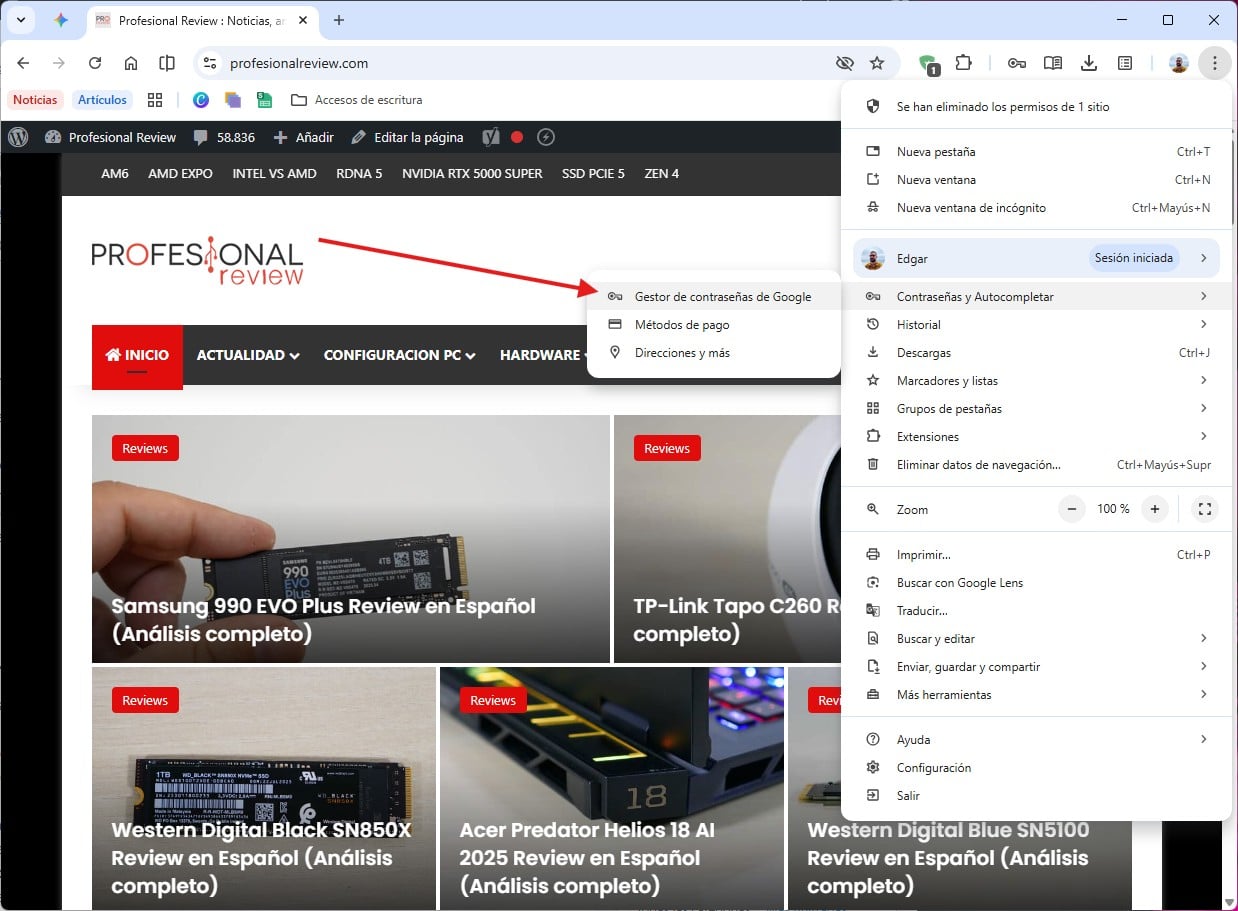Open the Downloads toolbar icon

(x=1089, y=63)
